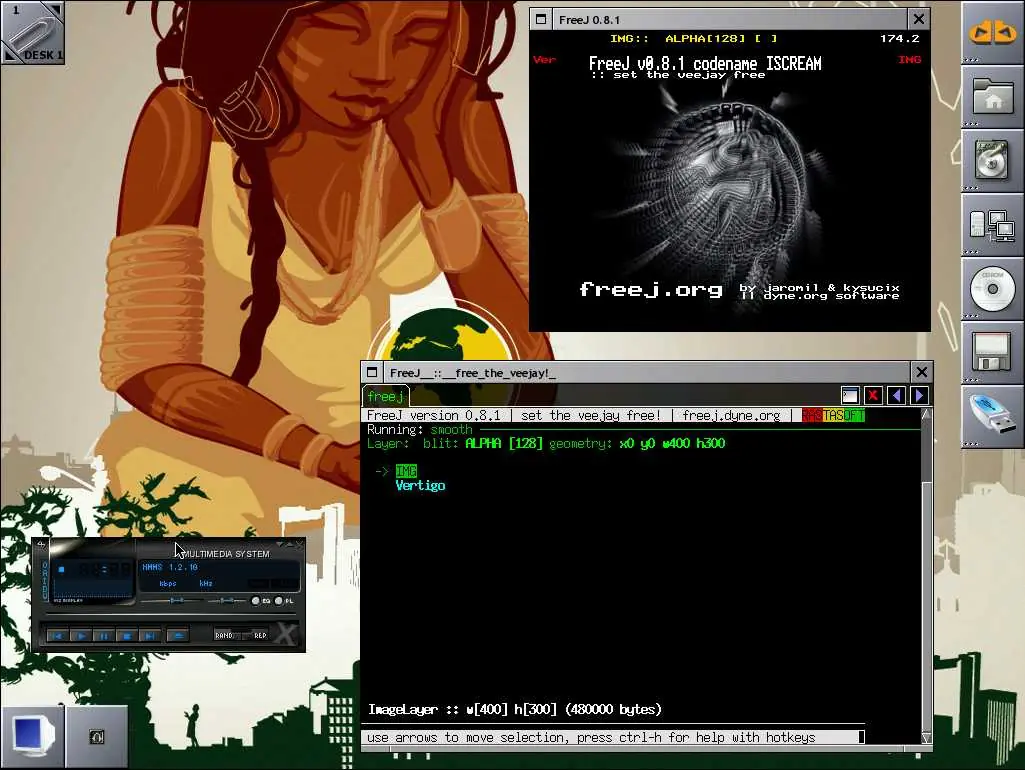
Task: Click the new terminal tab icon
Action: (x=850, y=395)
